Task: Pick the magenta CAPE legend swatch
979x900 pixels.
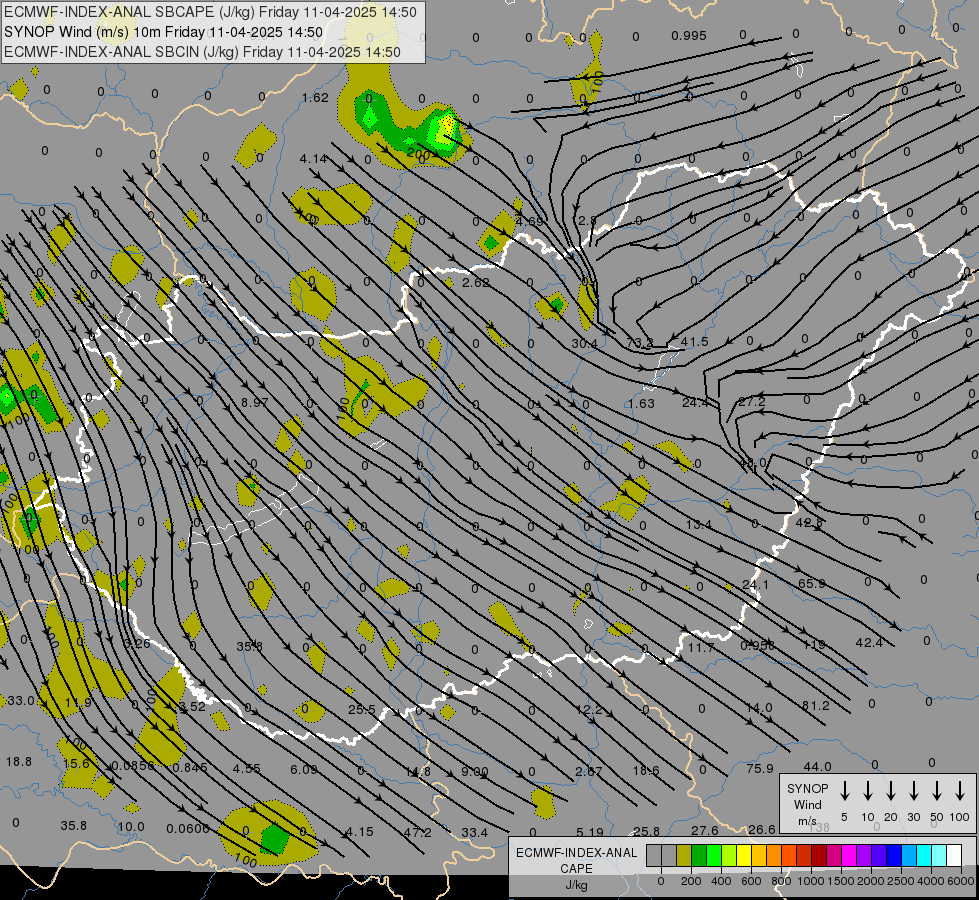Action: pos(850,855)
